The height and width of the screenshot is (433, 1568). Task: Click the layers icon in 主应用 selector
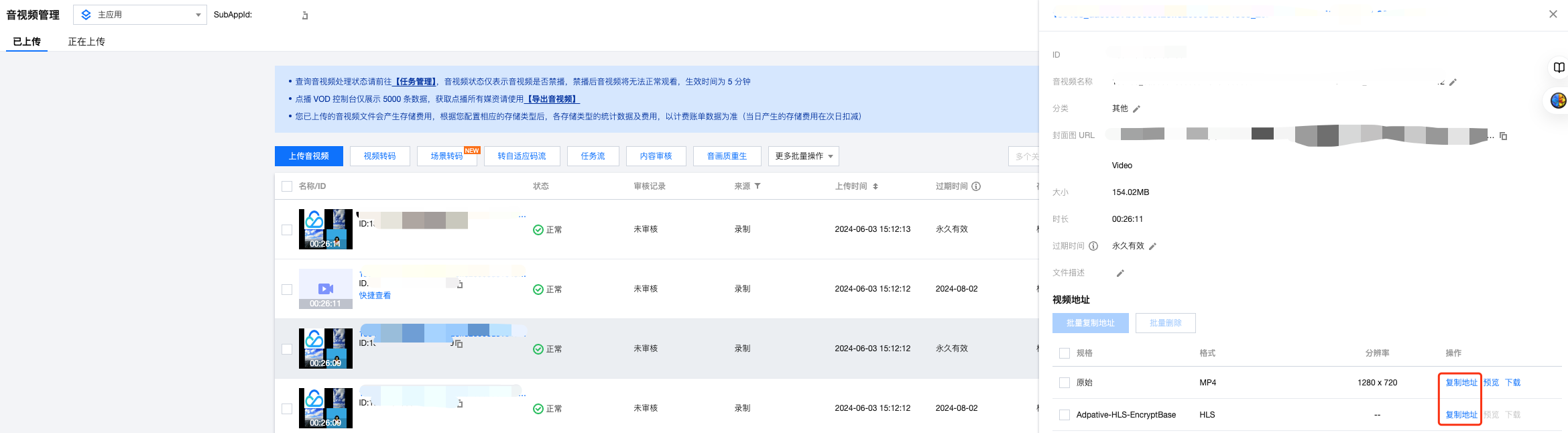[86, 15]
